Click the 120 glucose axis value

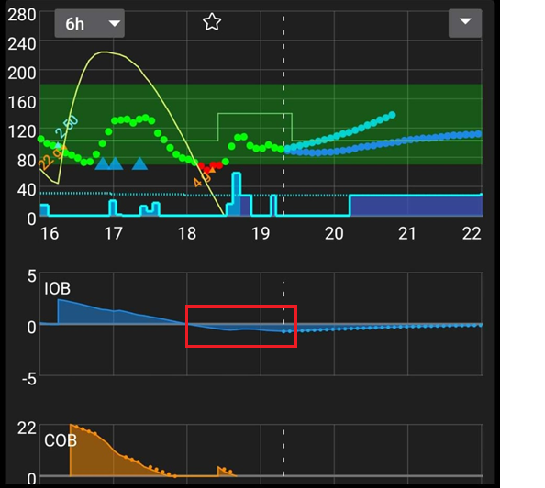click(x=22, y=132)
